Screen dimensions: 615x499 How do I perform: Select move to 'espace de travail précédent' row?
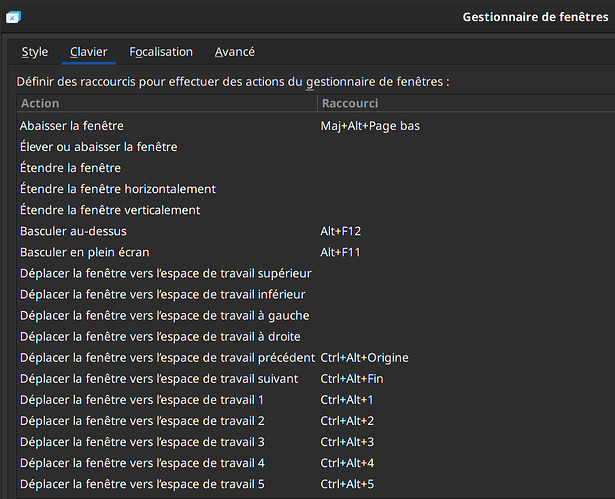coord(167,357)
